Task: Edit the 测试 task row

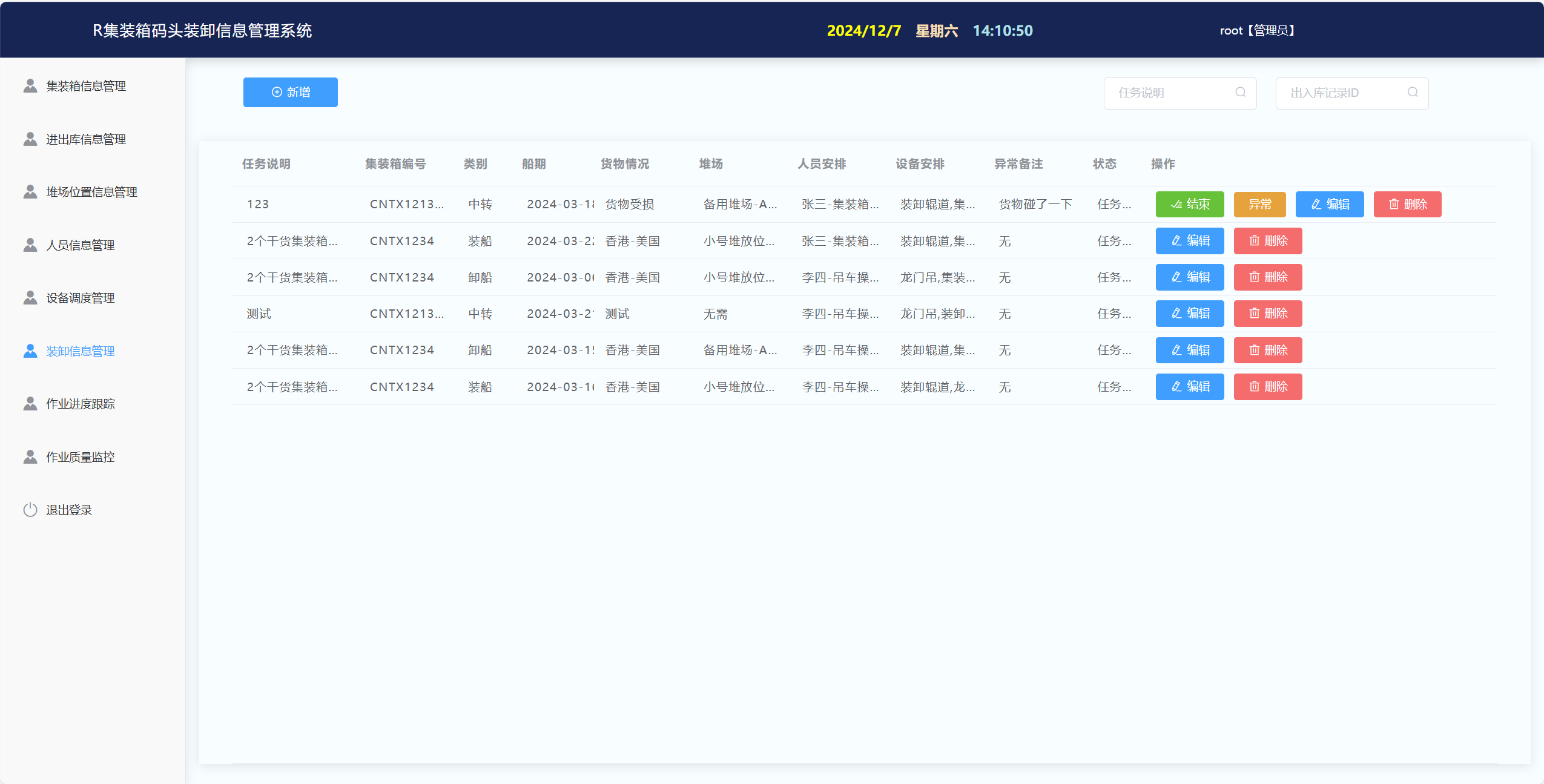Action: click(x=1189, y=314)
